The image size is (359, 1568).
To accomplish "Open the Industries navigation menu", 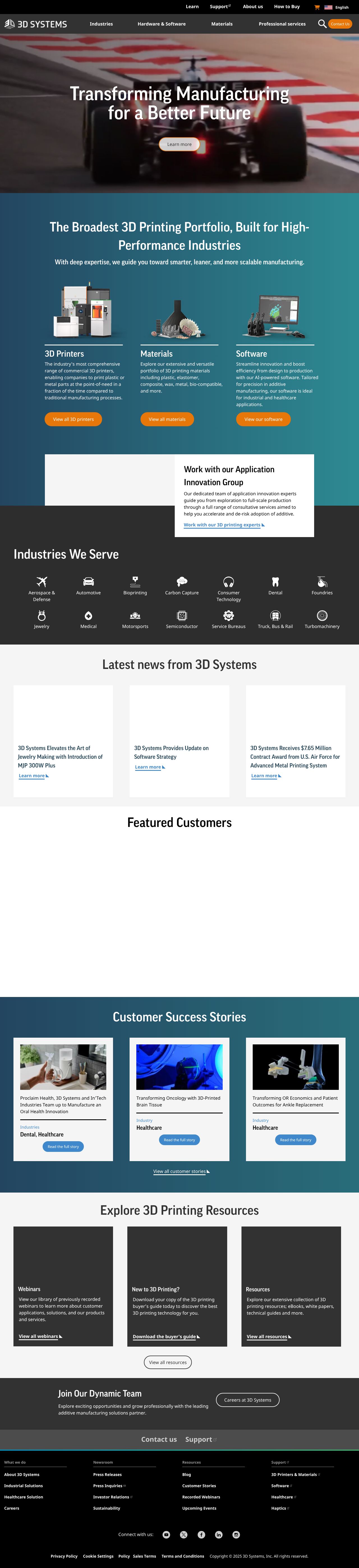I will click(x=101, y=24).
